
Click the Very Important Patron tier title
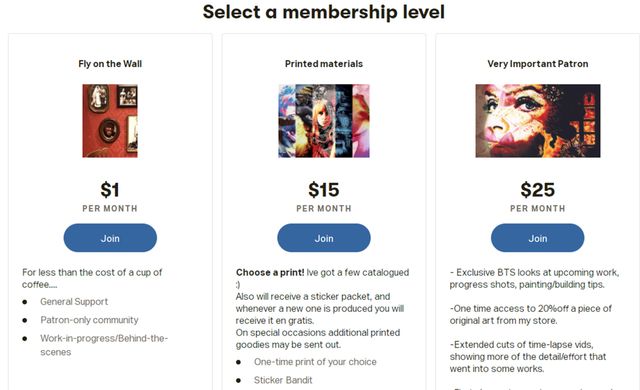(538, 64)
